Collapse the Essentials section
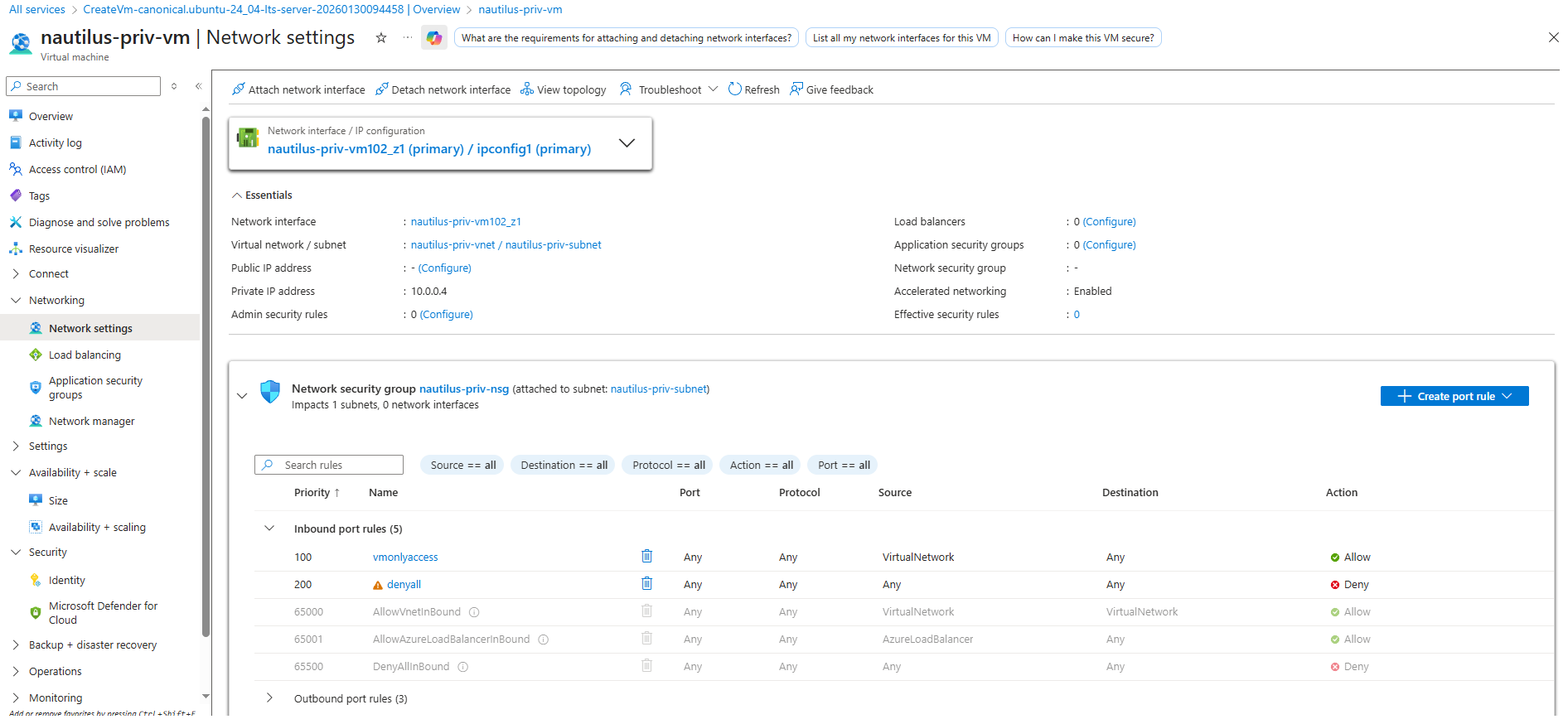 pyautogui.click(x=237, y=195)
